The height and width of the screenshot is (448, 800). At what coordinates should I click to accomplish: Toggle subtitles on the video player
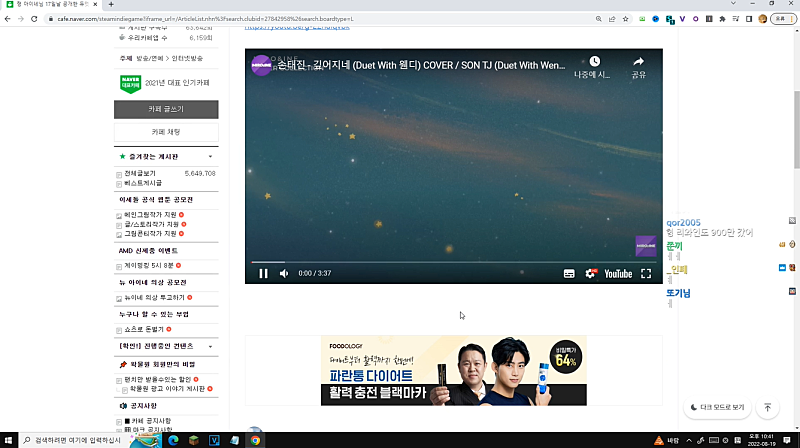(569, 273)
